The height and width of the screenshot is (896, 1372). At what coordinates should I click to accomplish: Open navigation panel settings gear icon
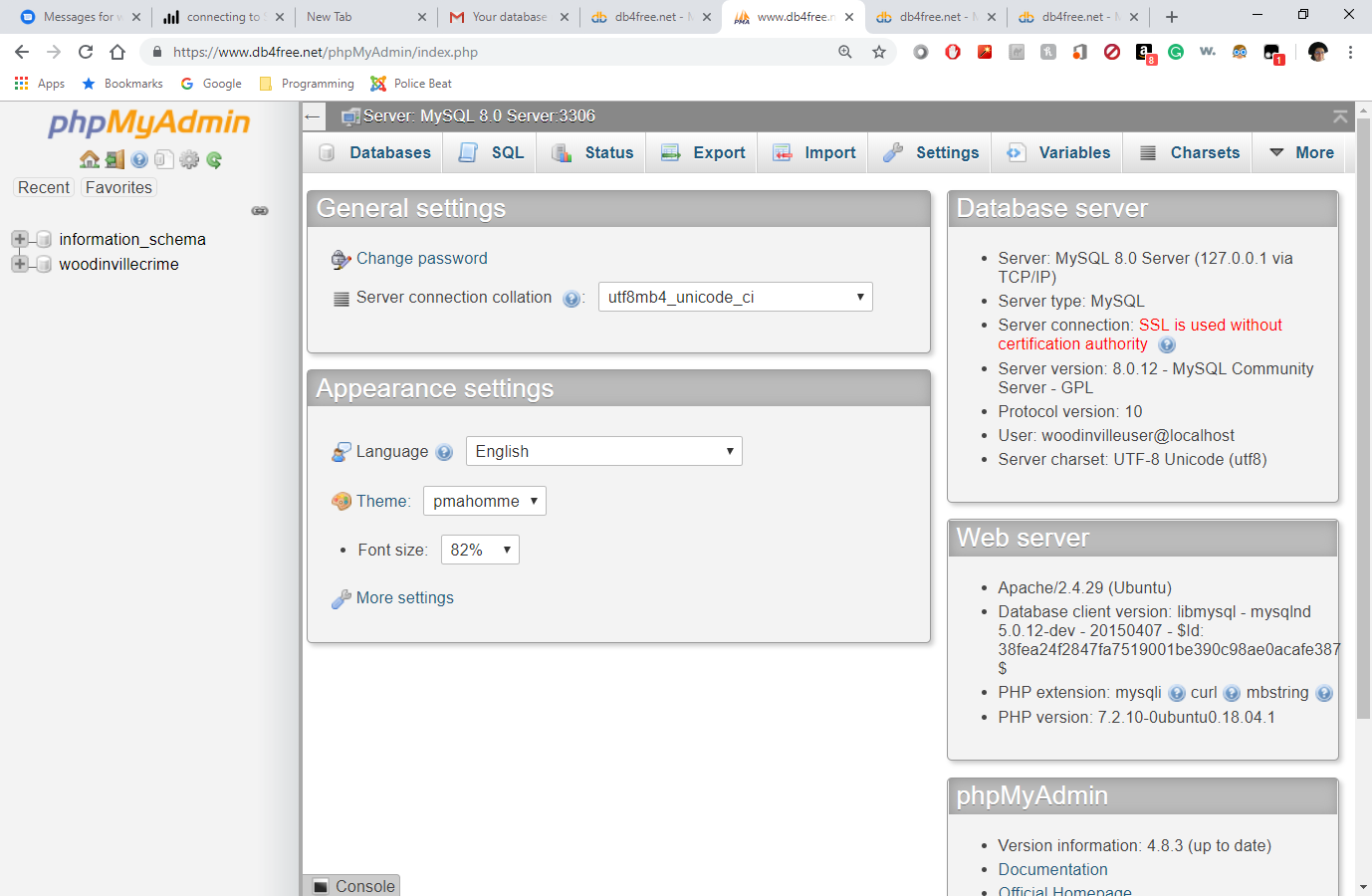point(189,159)
